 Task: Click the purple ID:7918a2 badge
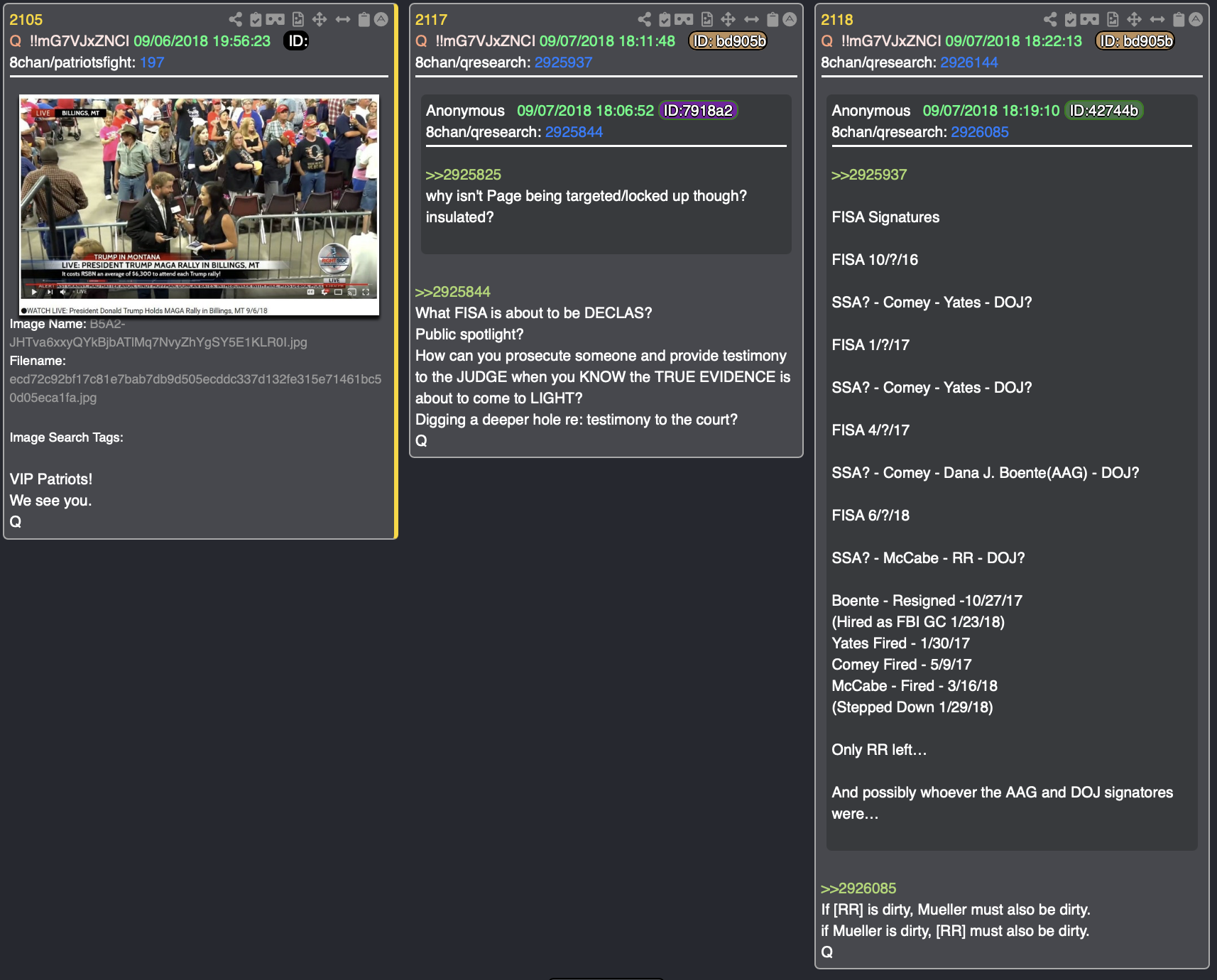(699, 111)
